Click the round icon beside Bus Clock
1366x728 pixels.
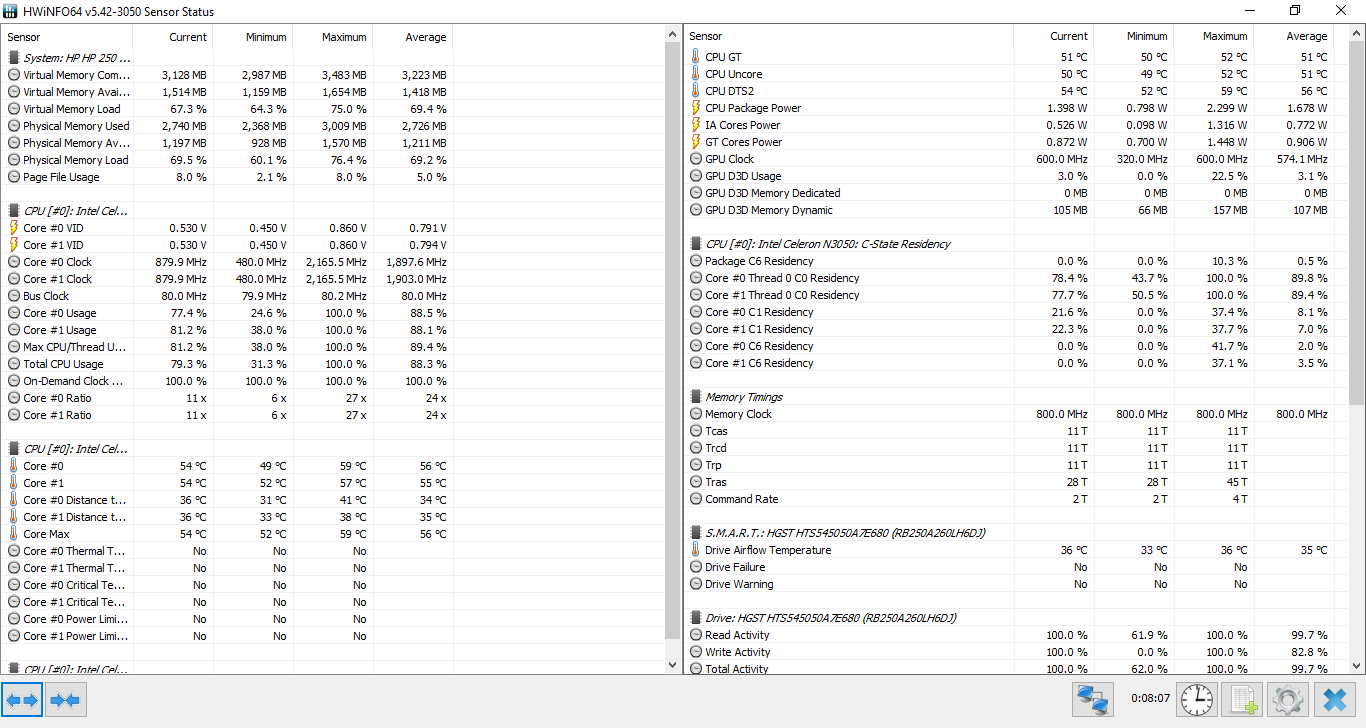(x=14, y=296)
